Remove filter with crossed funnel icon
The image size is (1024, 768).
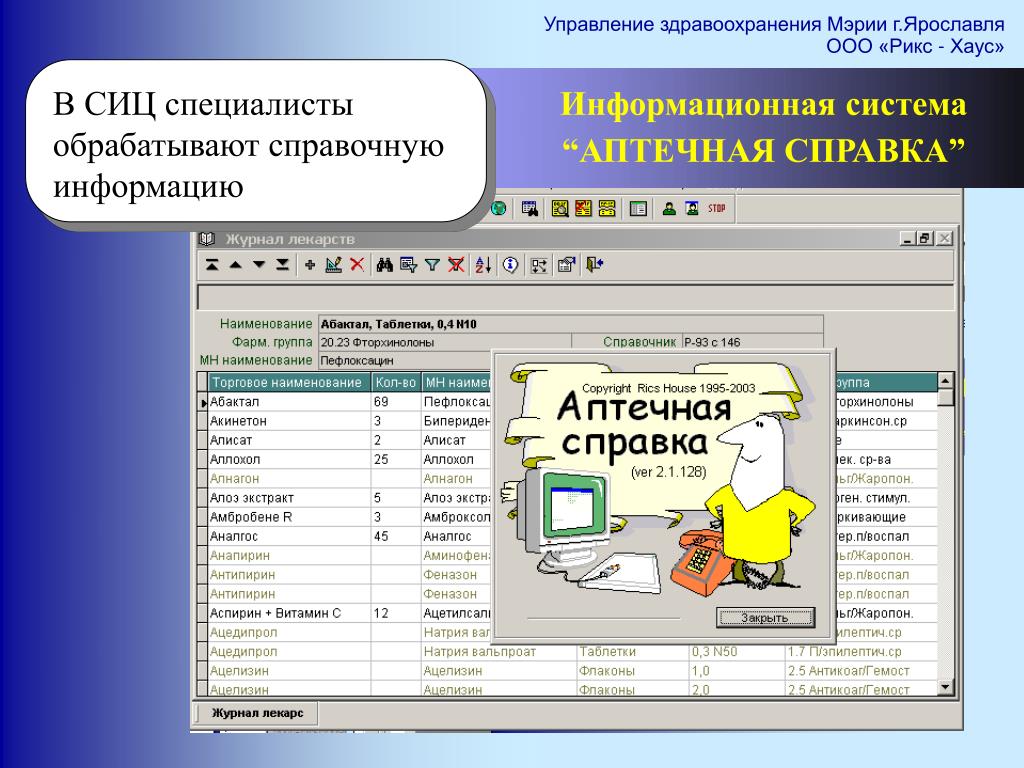(456, 265)
